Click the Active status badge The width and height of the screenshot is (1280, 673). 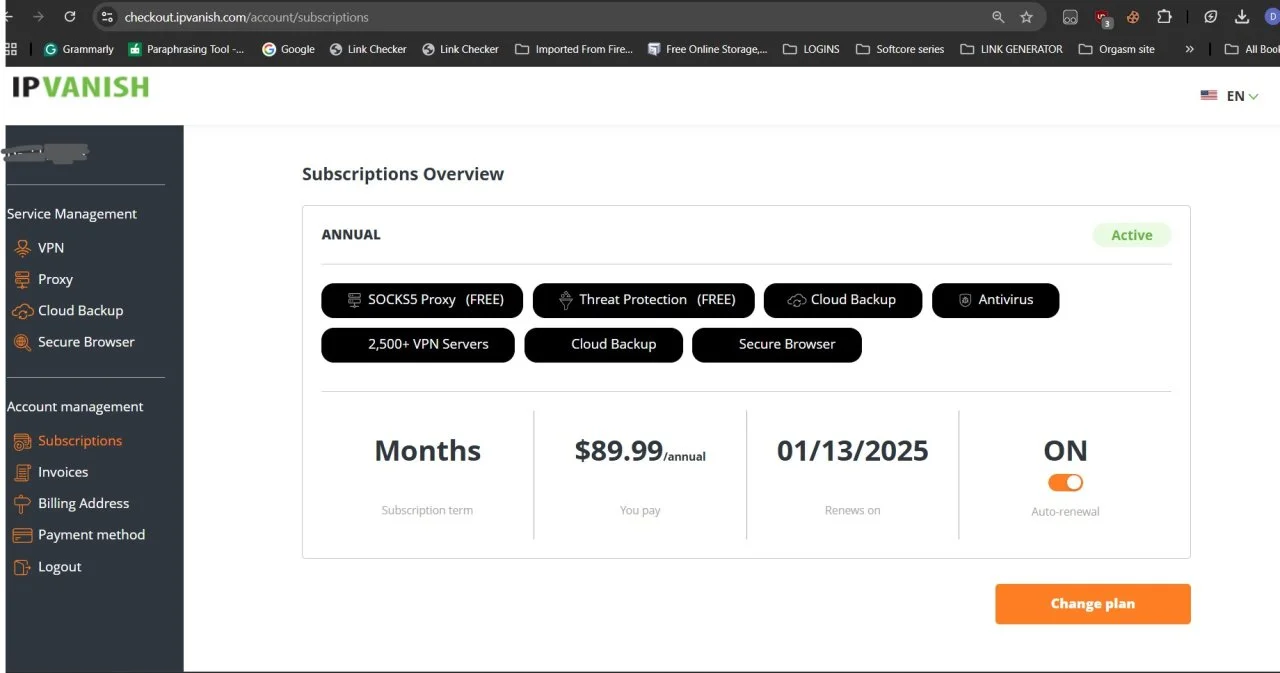1131,236
